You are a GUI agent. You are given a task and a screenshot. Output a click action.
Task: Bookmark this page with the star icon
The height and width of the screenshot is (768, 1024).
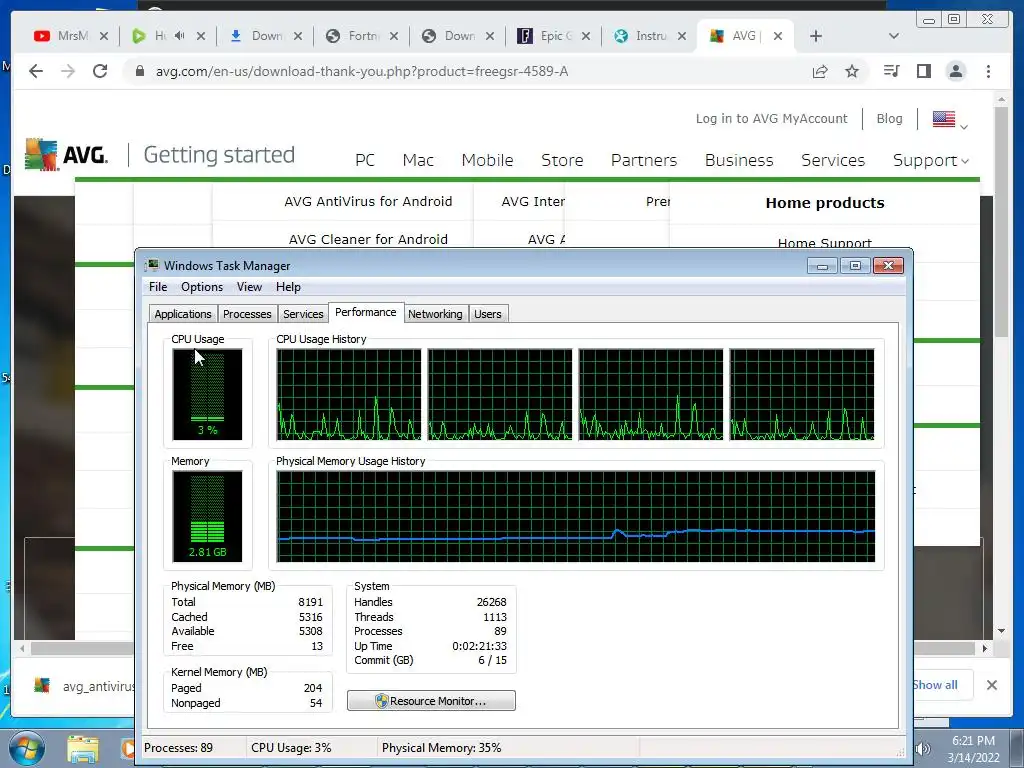[852, 71]
